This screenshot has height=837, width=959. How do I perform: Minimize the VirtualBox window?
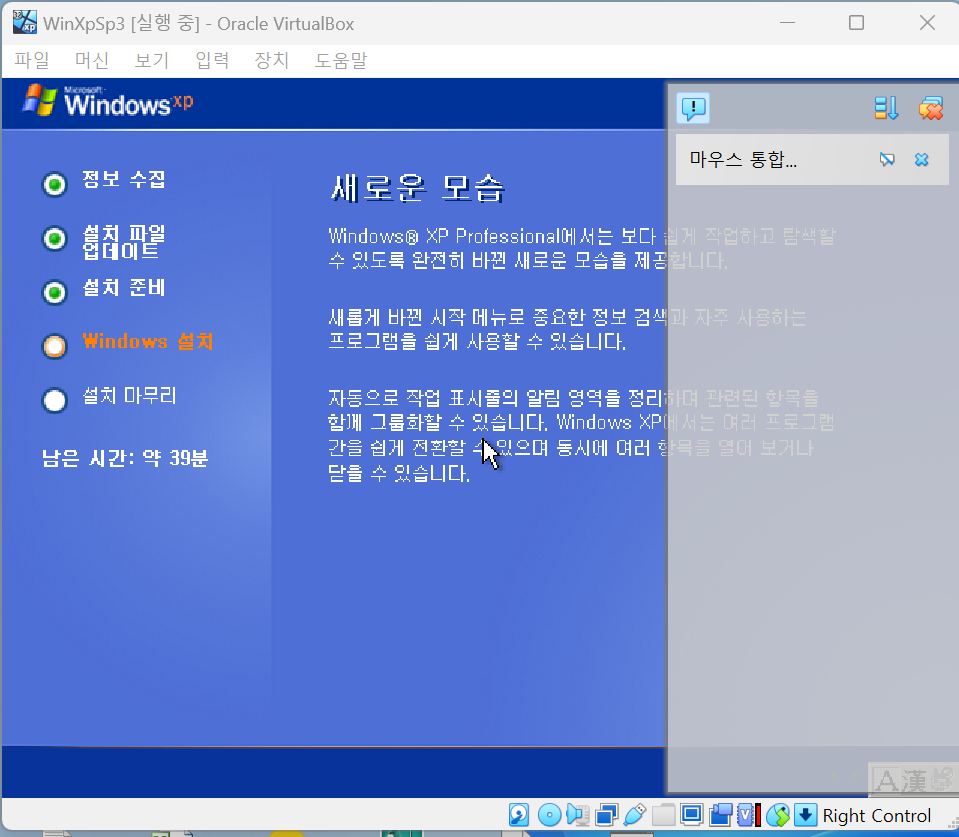click(788, 23)
